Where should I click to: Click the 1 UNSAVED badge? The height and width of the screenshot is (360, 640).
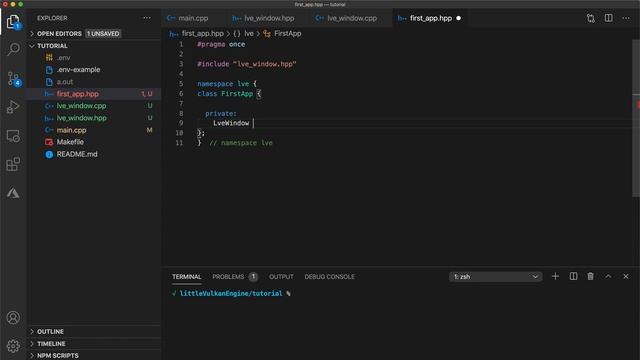tap(103, 33)
